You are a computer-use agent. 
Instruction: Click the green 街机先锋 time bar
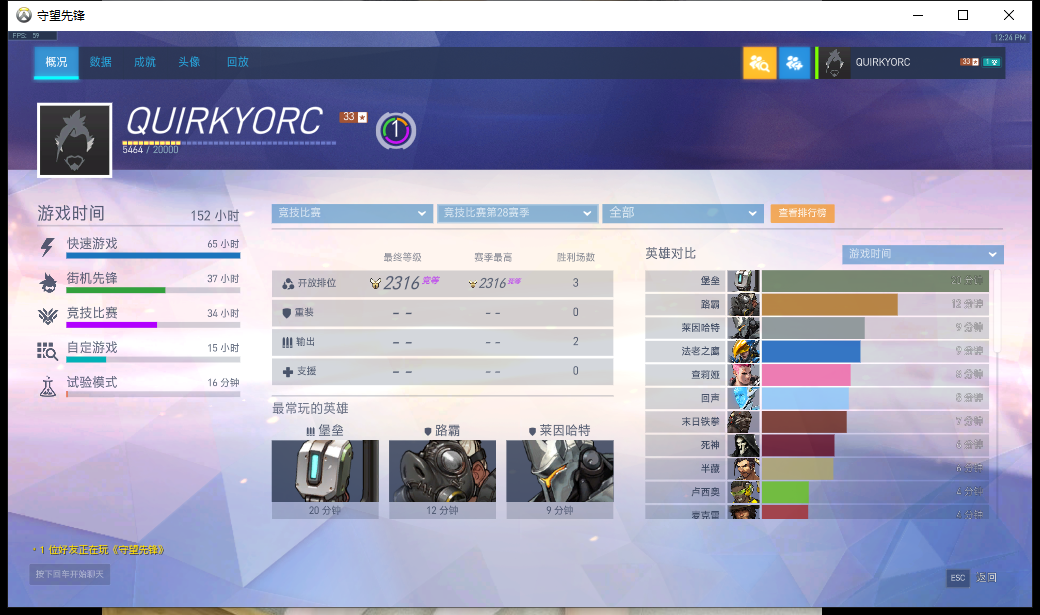click(115, 290)
